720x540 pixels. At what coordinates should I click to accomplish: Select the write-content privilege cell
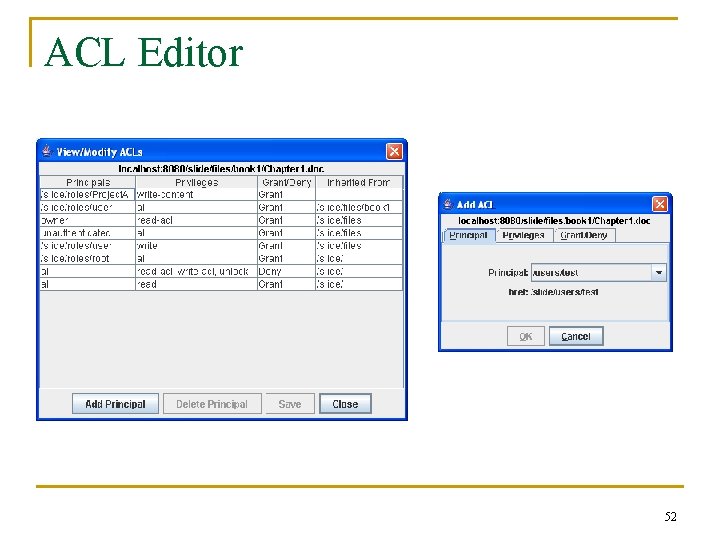196,195
